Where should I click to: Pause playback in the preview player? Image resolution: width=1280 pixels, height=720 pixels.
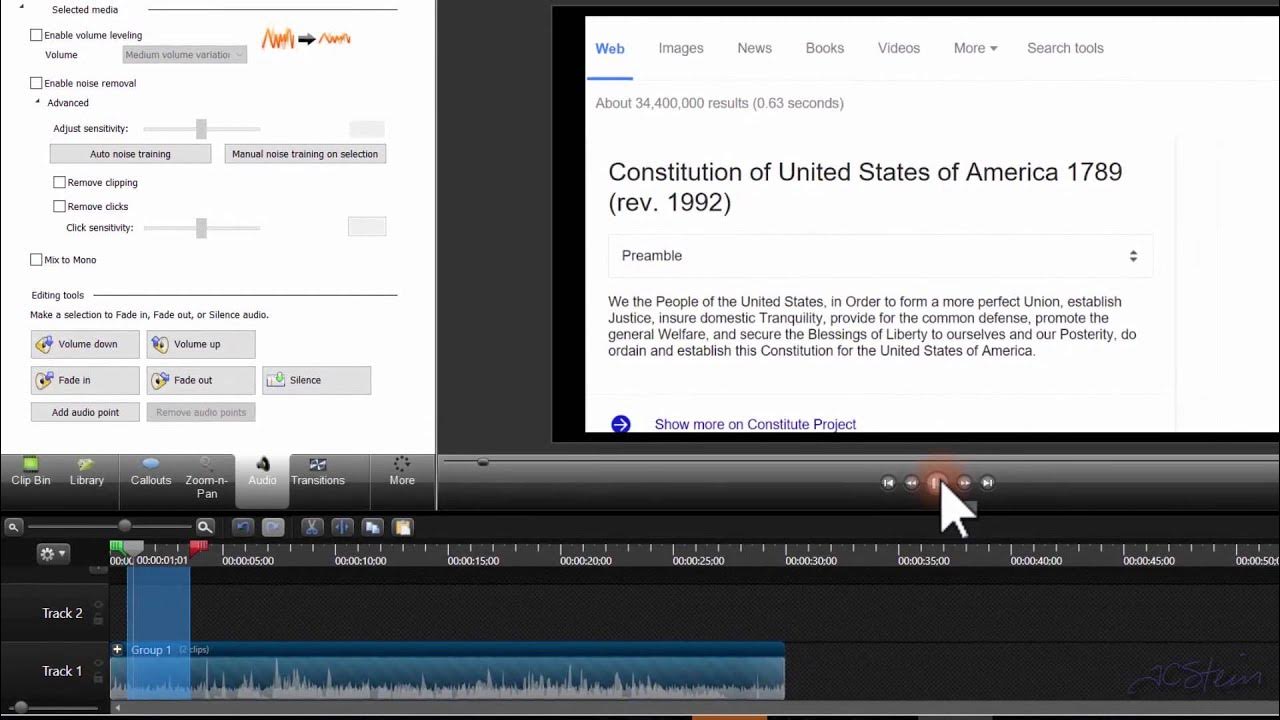click(x=937, y=483)
